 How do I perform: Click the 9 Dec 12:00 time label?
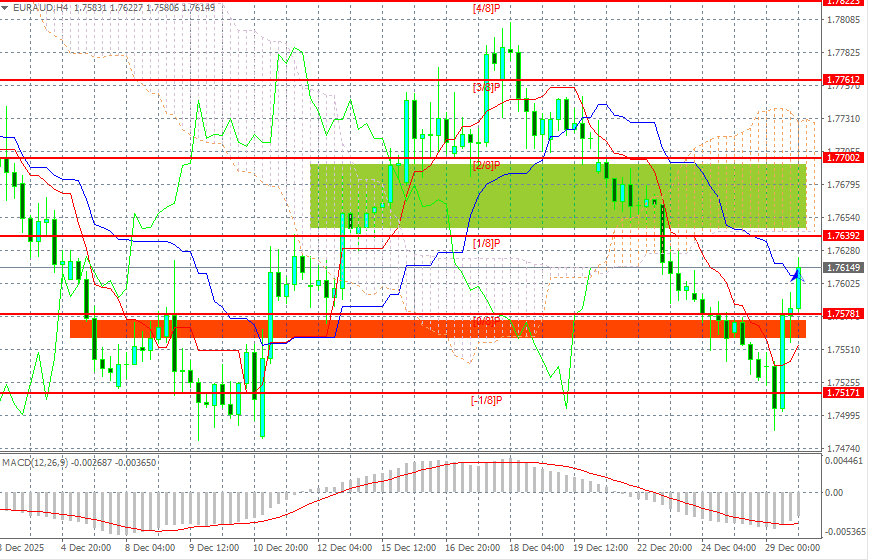214,548
